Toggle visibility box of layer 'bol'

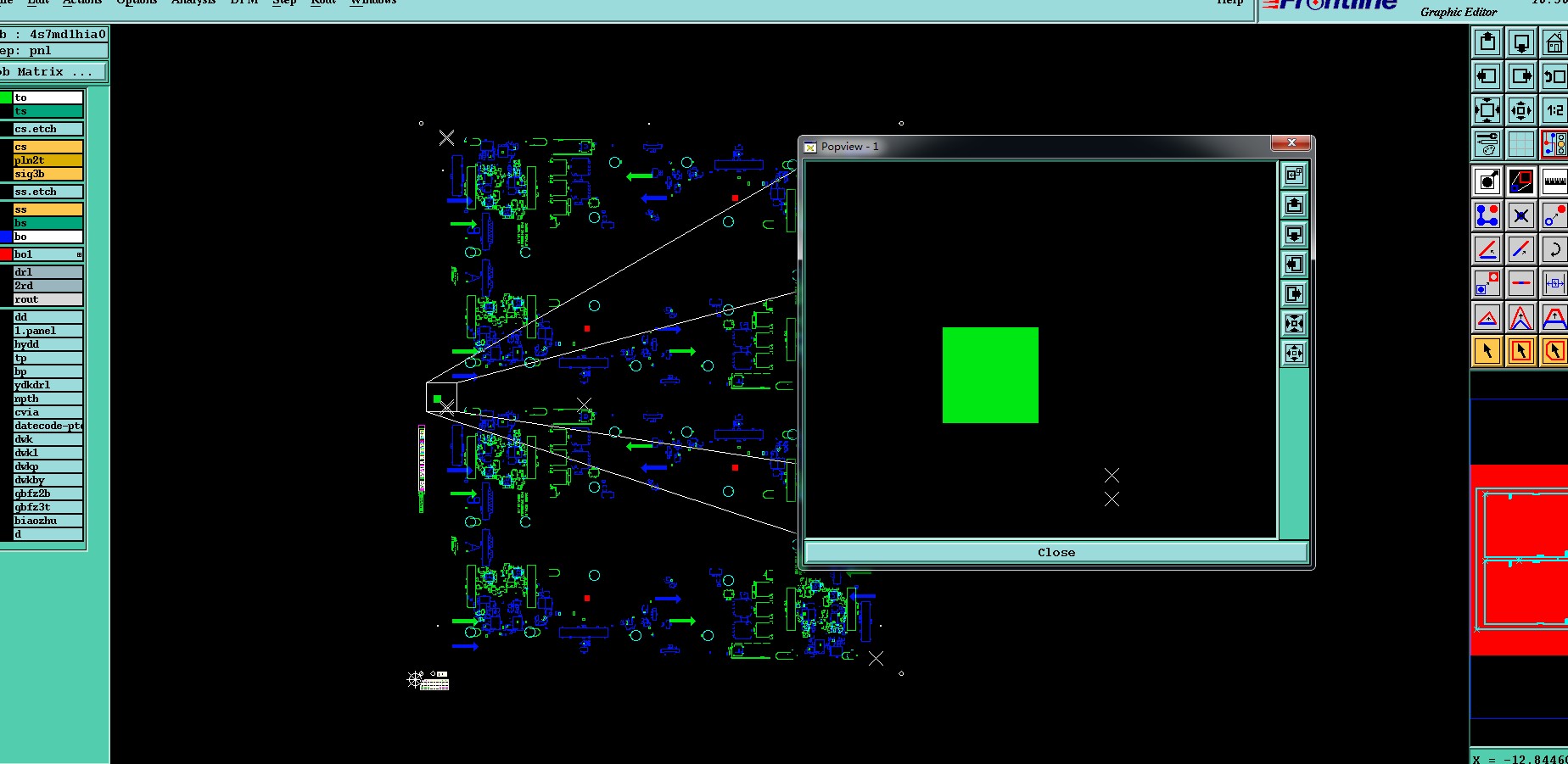(6, 254)
